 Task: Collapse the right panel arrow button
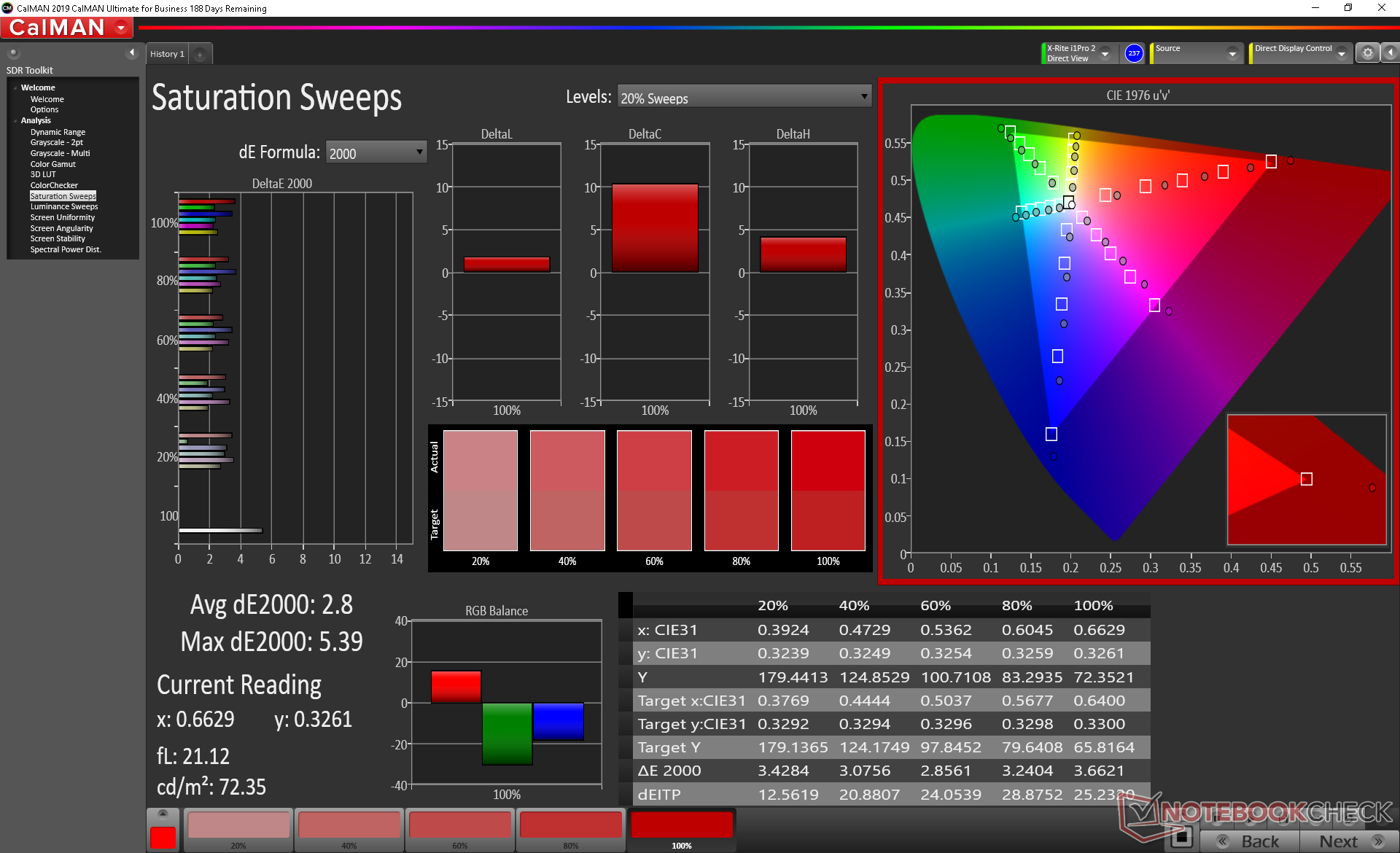pos(1391,53)
